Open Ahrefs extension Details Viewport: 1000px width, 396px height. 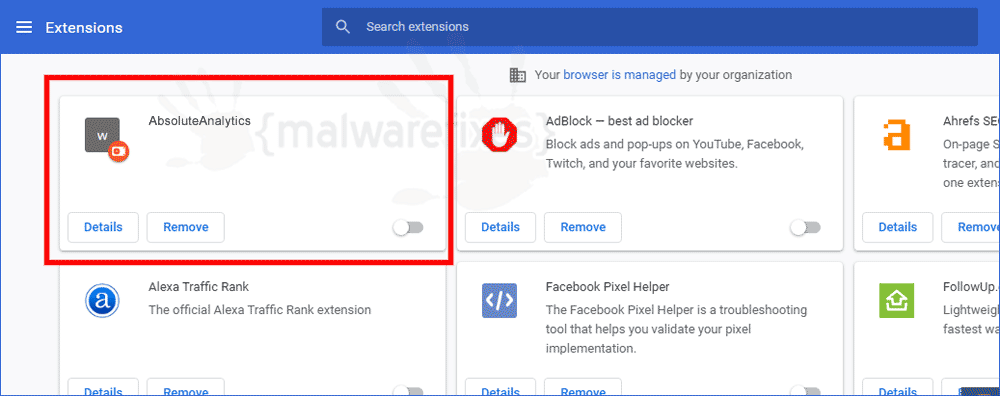(x=898, y=228)
